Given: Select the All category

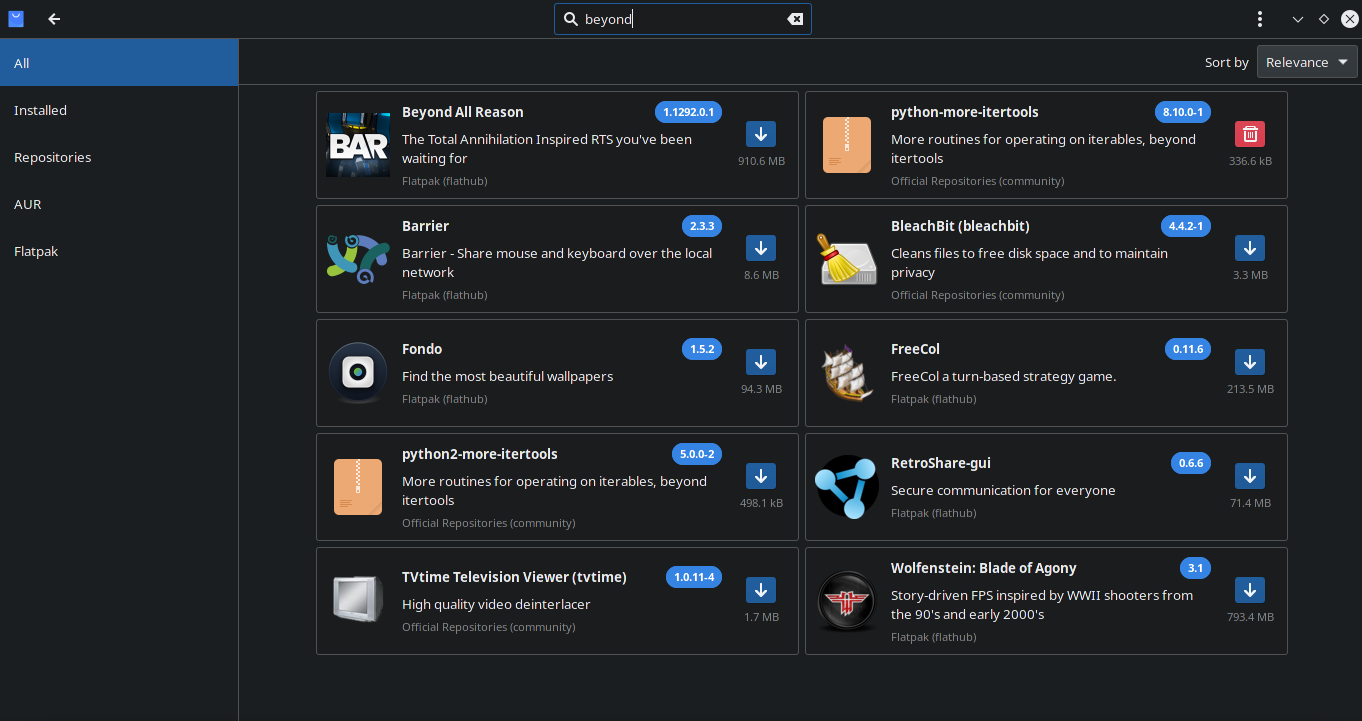Looking at the screenshot, I should point(119,63).
